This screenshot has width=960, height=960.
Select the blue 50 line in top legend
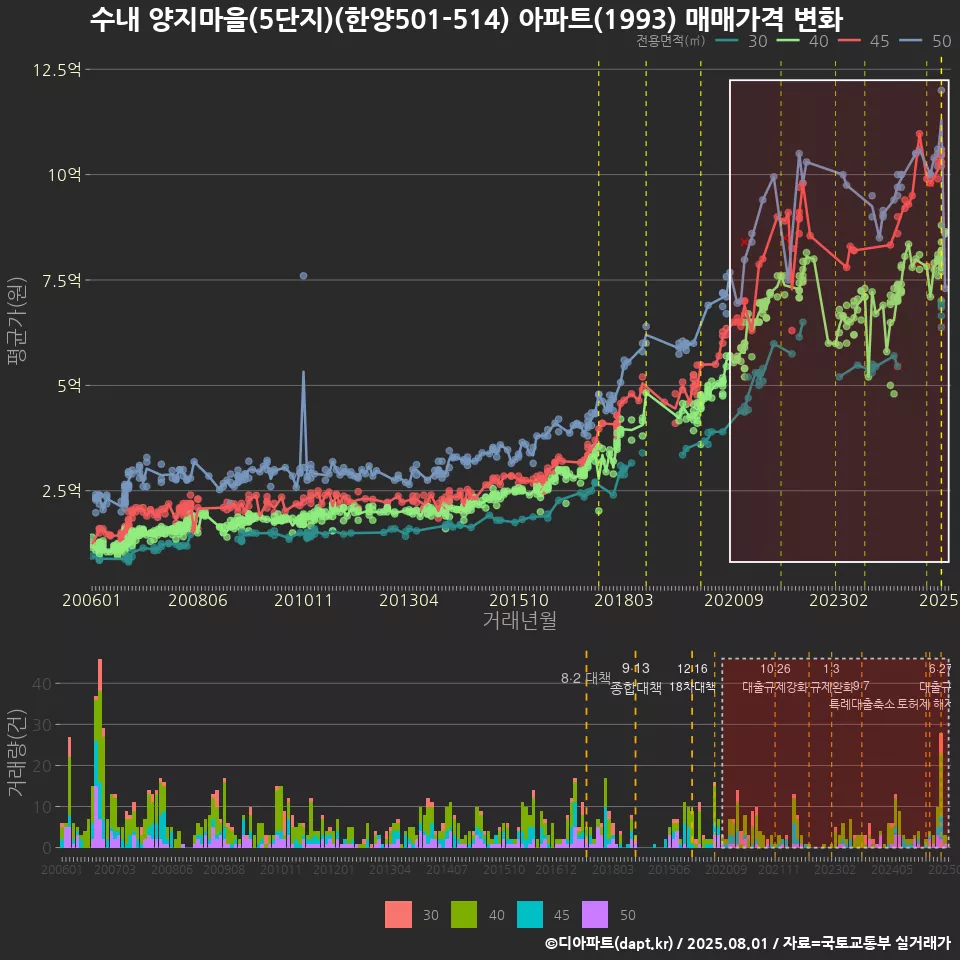tap(911, 41)
